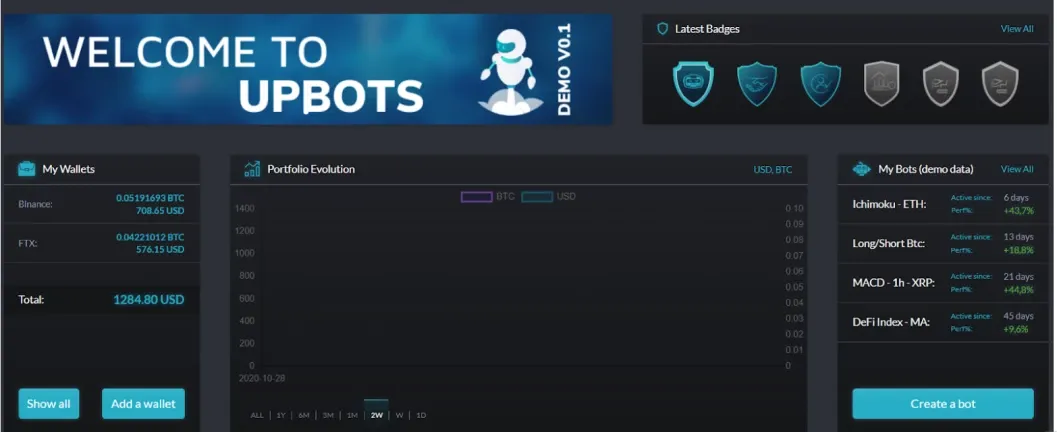Click the My Wallets panel title
The image size is (1057, 432).
coord(68,169)
